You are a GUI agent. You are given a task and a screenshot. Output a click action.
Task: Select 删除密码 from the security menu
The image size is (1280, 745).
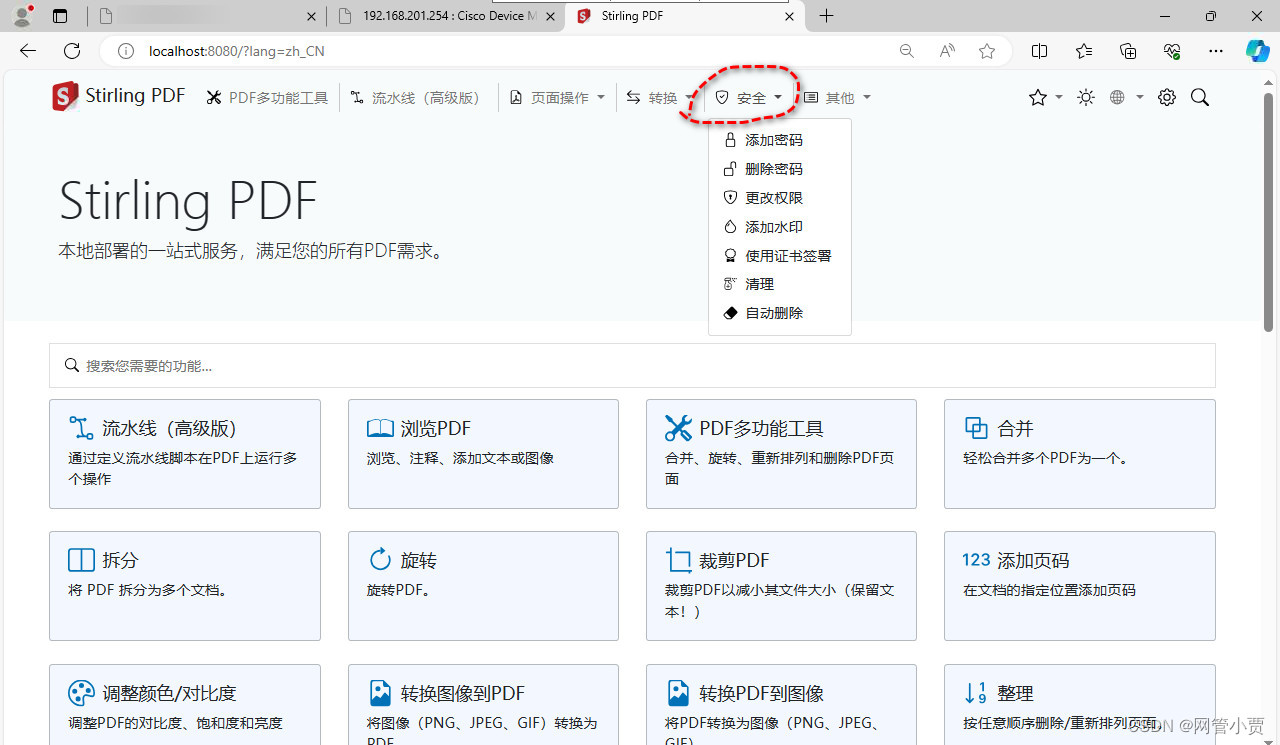pyautogui.click(x=780, y=169)
